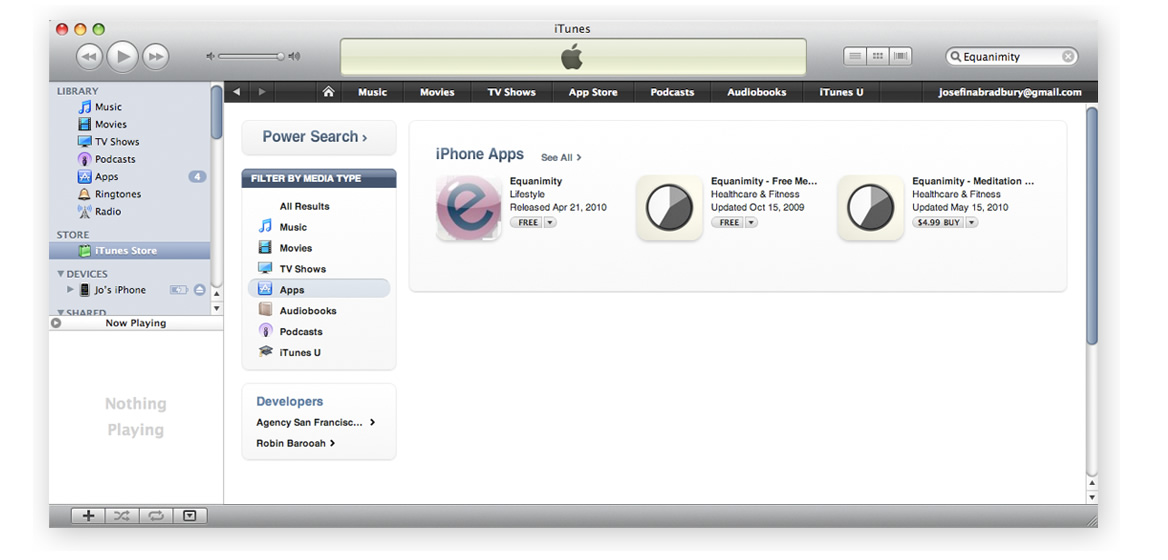The width and height of the screenshot is (1168, 560).
Task: Filter results by TV Shows
Action: (302, 269)
